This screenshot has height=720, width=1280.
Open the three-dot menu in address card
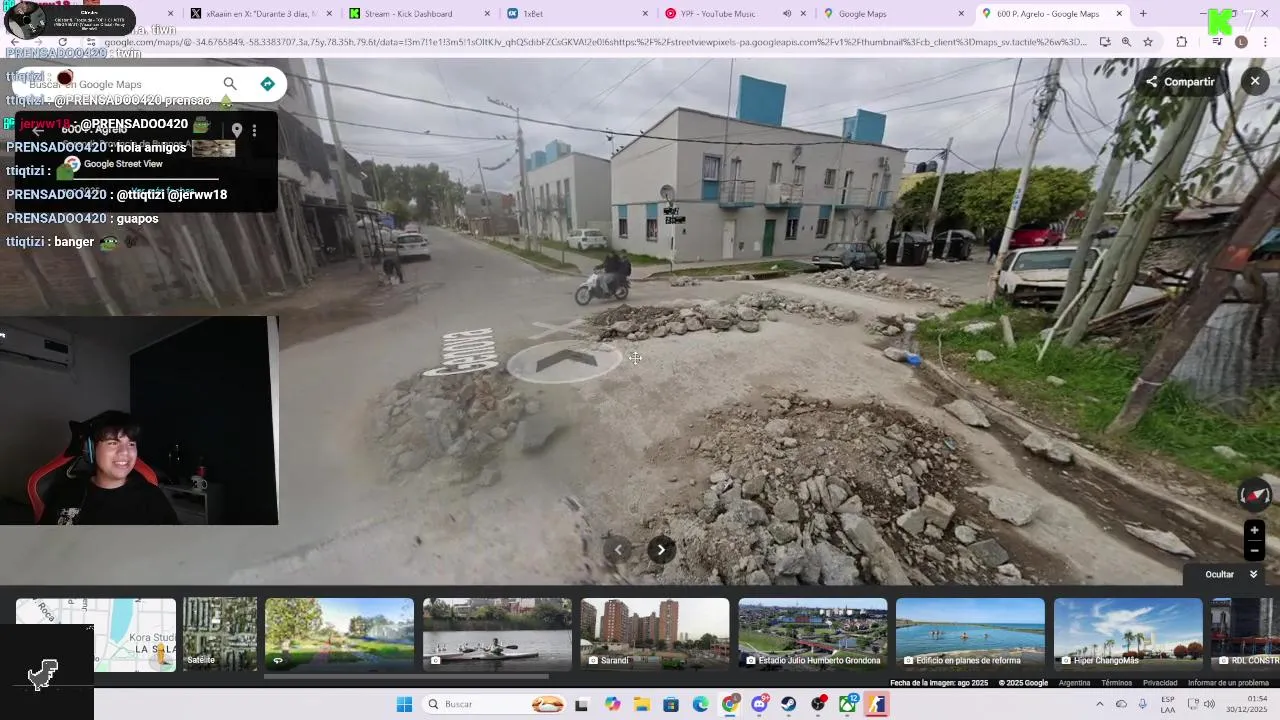(x=254, y=130)
